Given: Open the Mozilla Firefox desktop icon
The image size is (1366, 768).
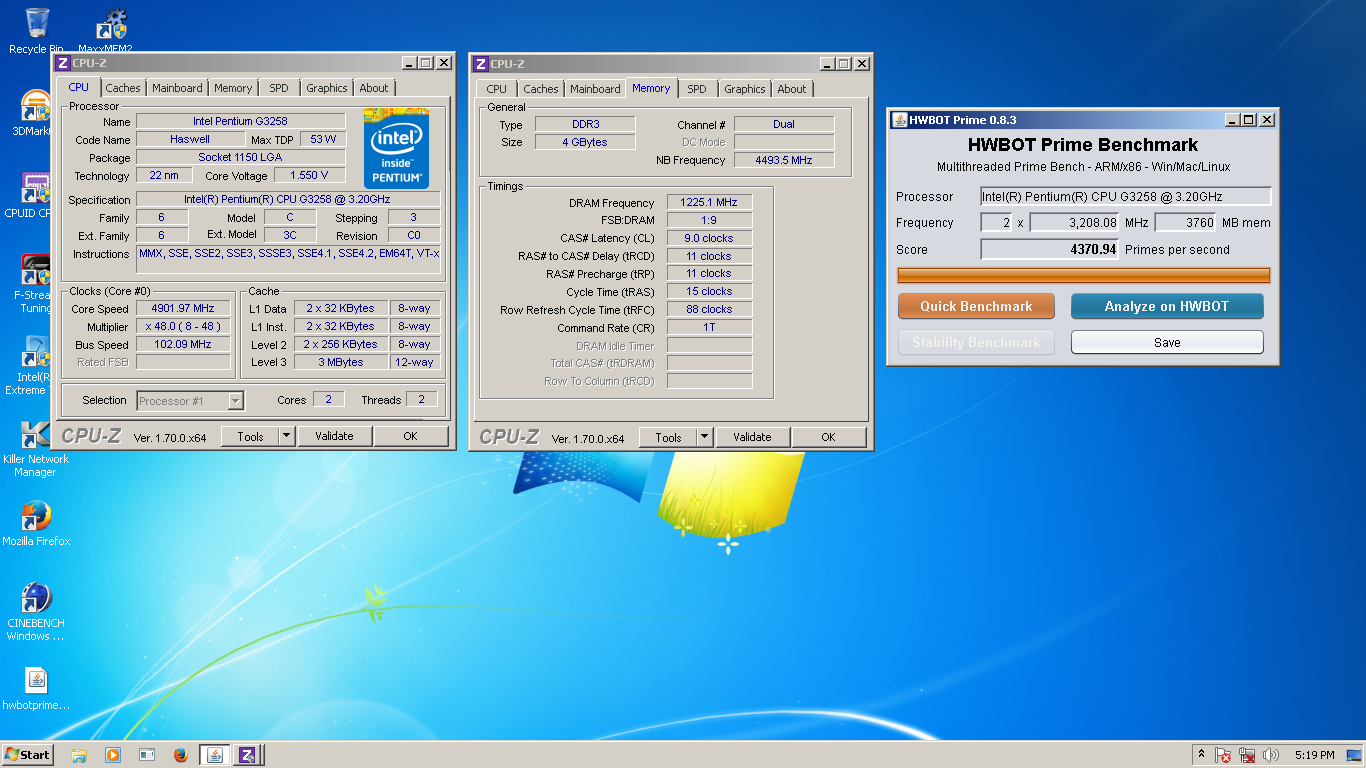Looking at the screenshot, I should (x=36, y=524).
